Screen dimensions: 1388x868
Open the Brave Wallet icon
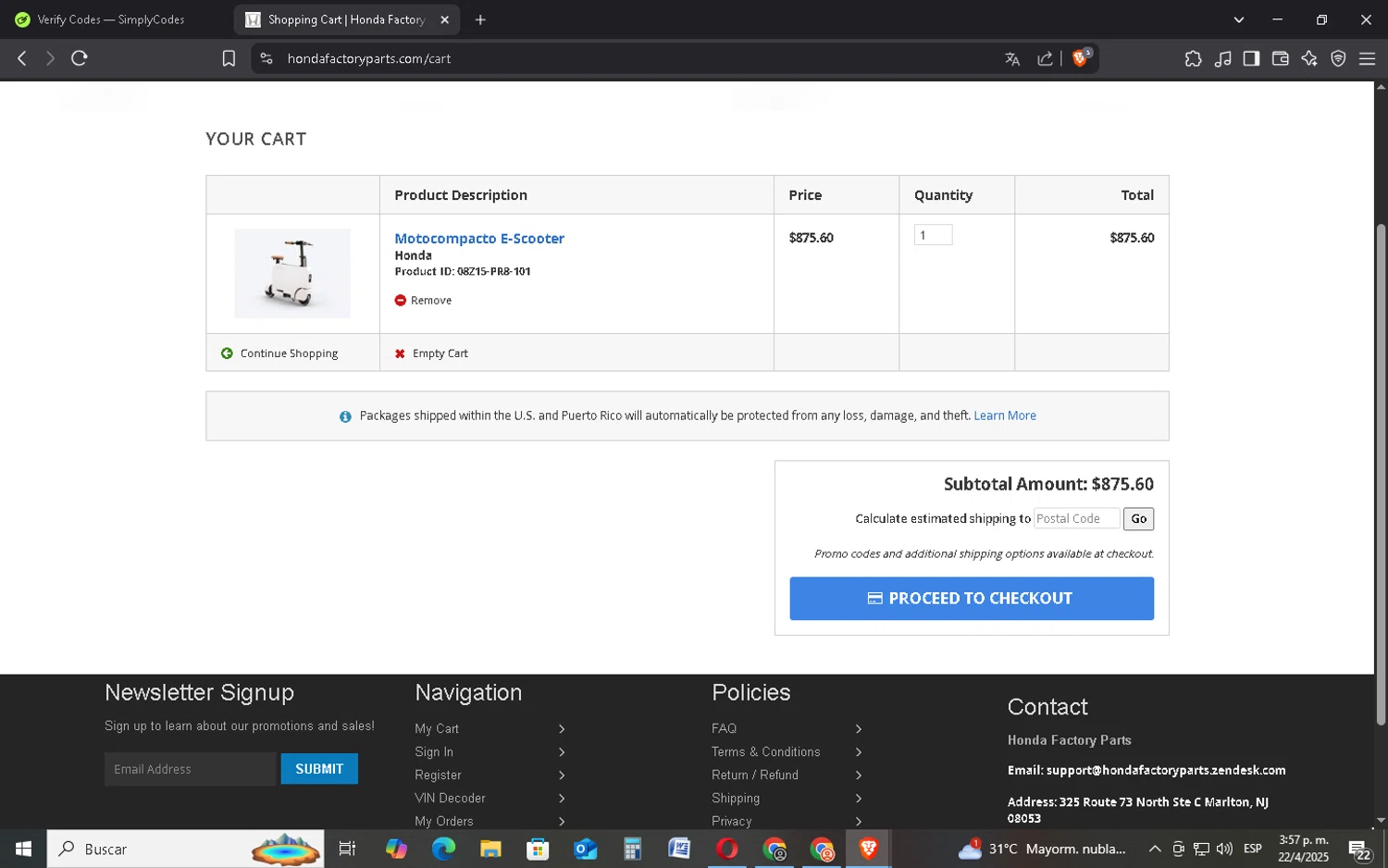(1281, 58)
